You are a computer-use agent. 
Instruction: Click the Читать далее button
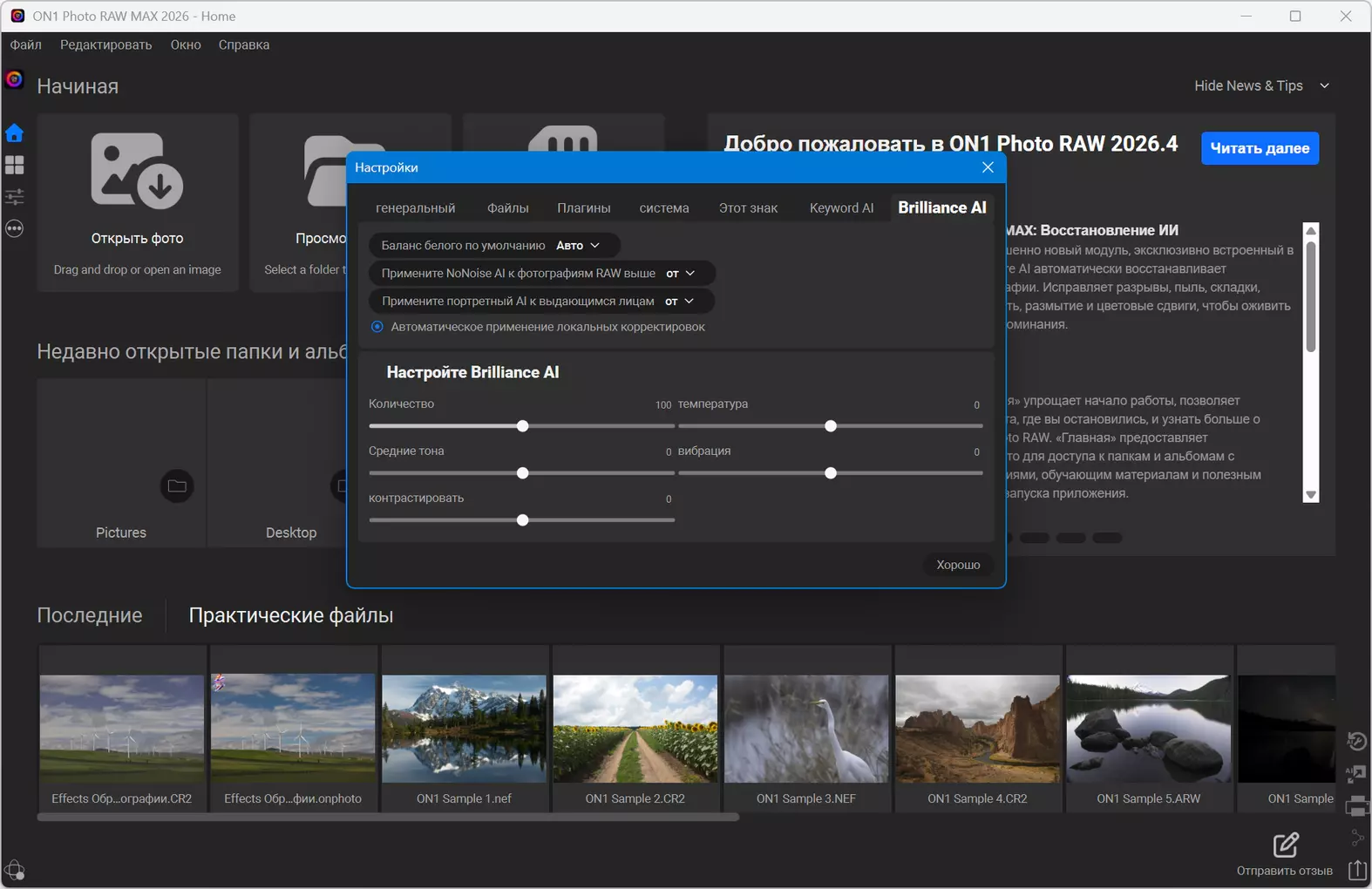point(1260,148)
